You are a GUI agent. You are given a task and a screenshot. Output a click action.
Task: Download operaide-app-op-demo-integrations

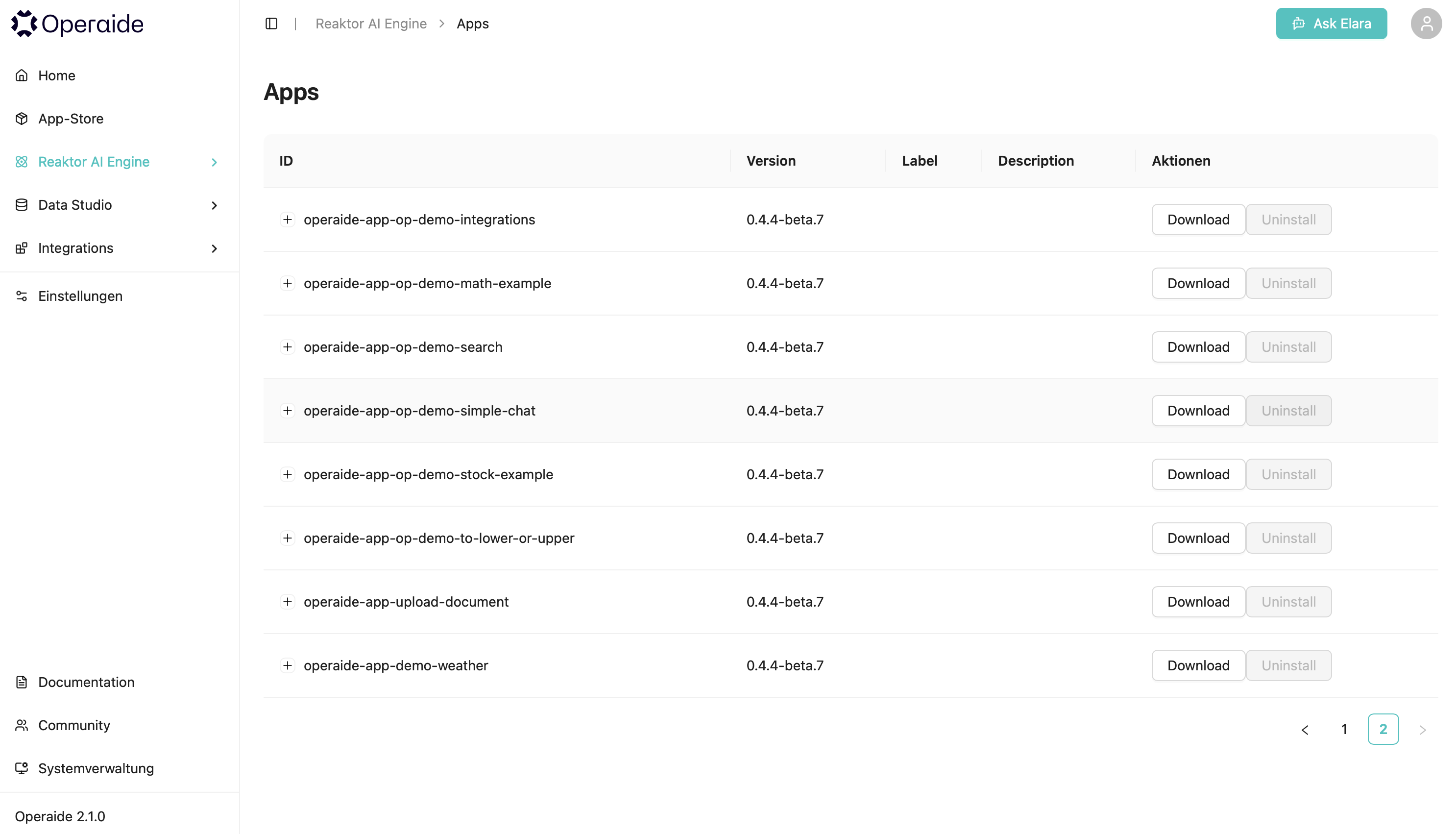(1198, 220)
